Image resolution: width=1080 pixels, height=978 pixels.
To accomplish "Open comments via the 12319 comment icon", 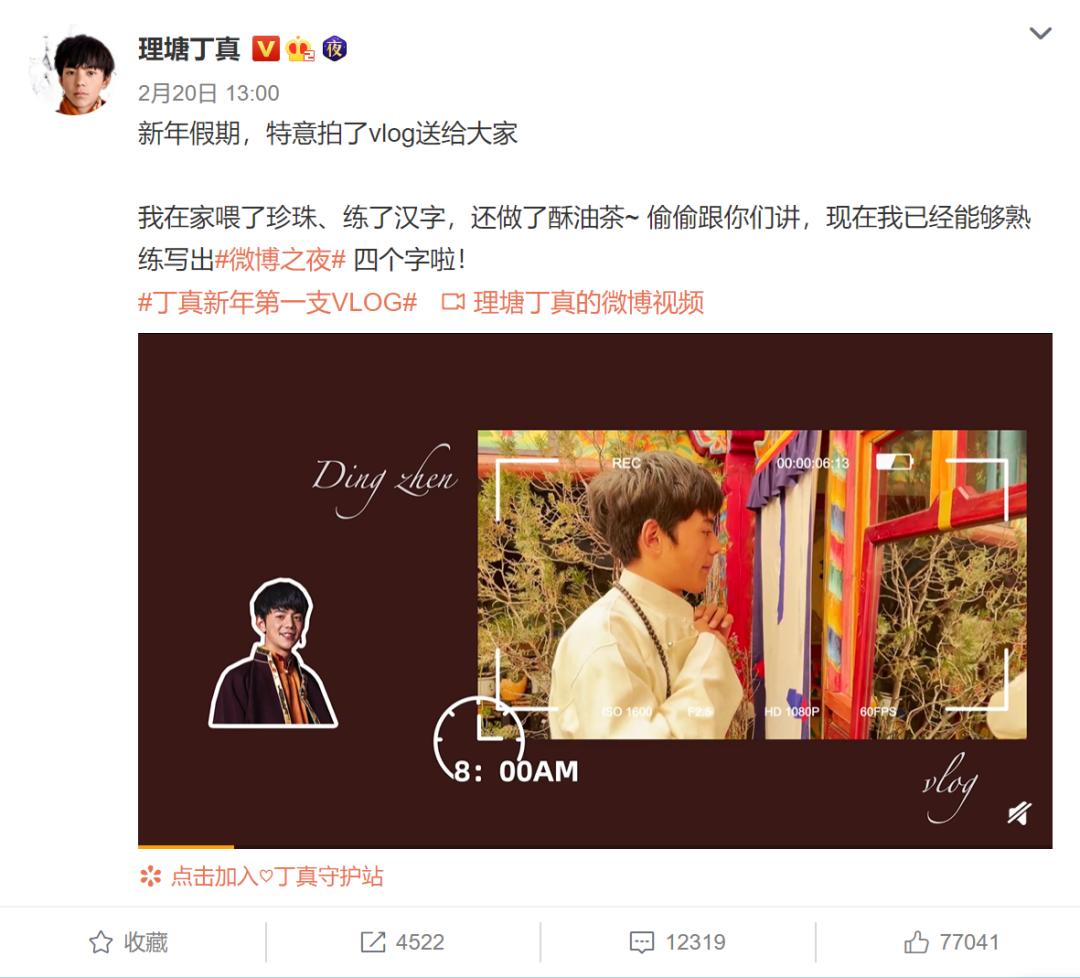I will (x=678, y=942).
